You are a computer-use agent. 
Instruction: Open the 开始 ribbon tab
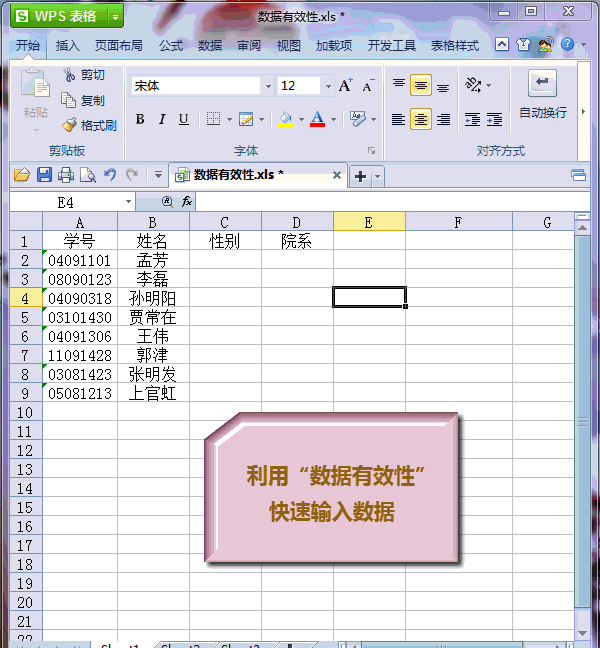pyautogui.click(x=28, y=45)
